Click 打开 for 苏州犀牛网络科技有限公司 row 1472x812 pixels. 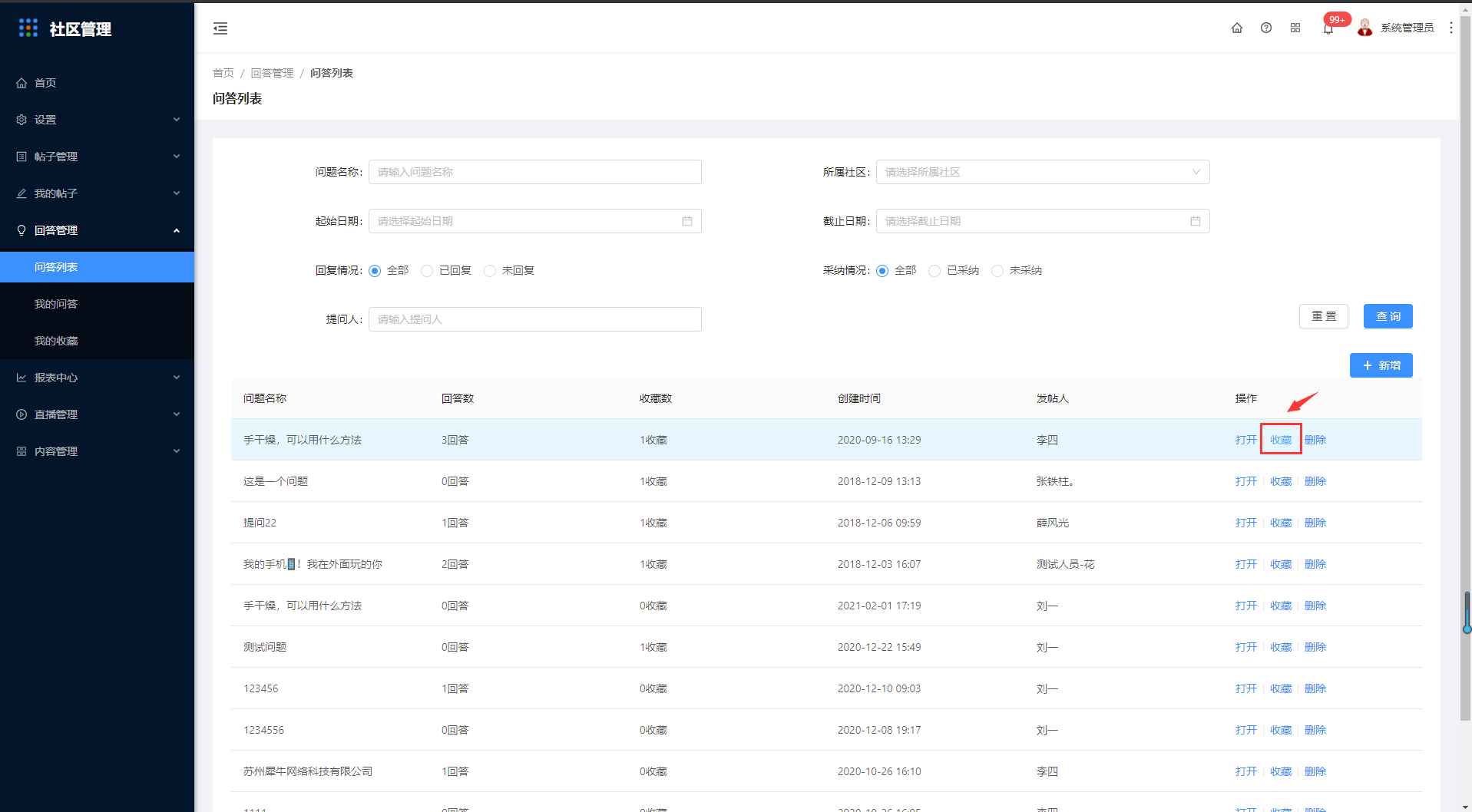[1246, 771]
